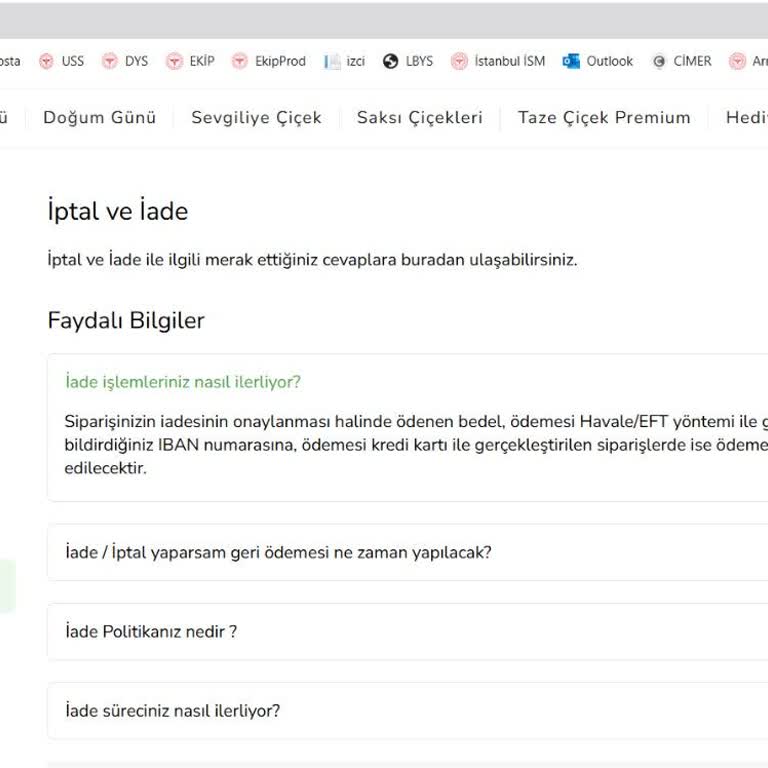The width and height of the screenshot is (768, 768).
Task: Open the DYS bookmark icon
Action: [110, 61]
